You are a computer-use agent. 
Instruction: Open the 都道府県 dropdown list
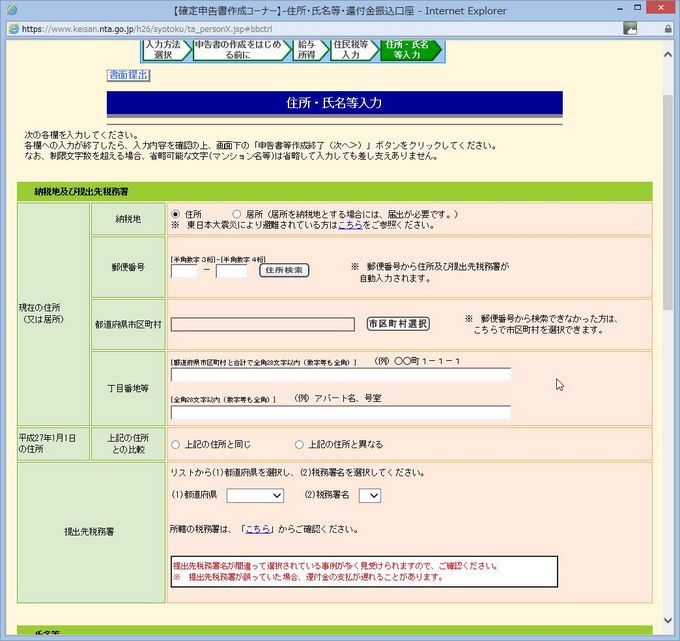click(255, 495)
